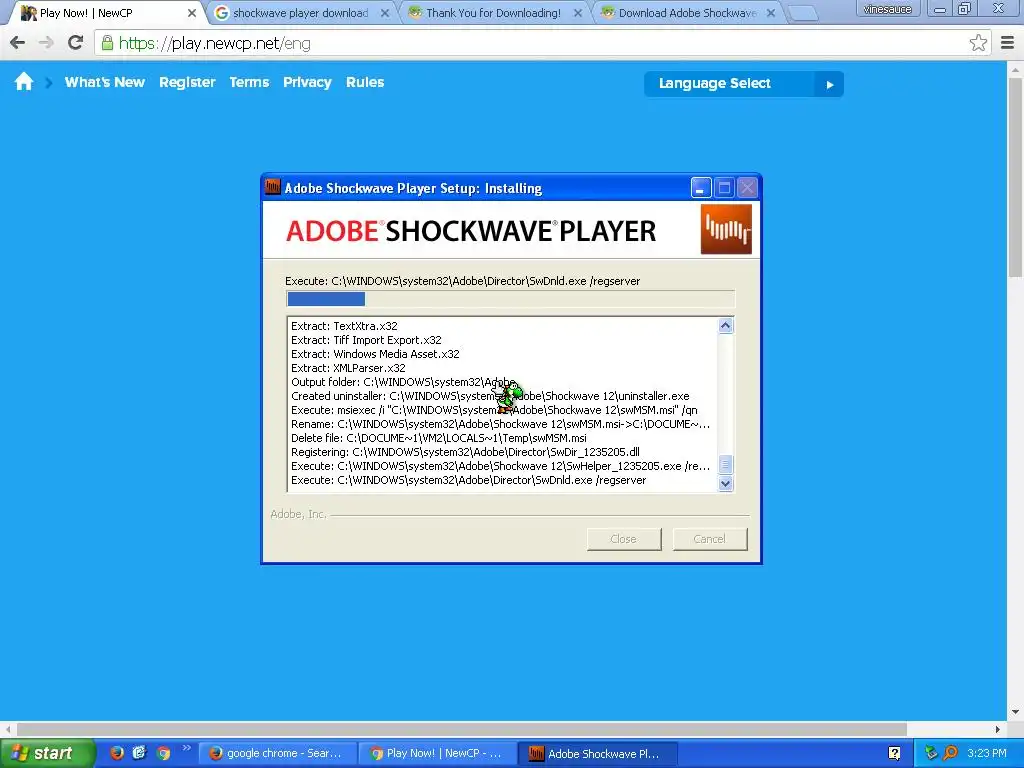Click the arrow on the Language Select control
The width and height of the screenshot is (1024, 768).
(x=829, y=84)
